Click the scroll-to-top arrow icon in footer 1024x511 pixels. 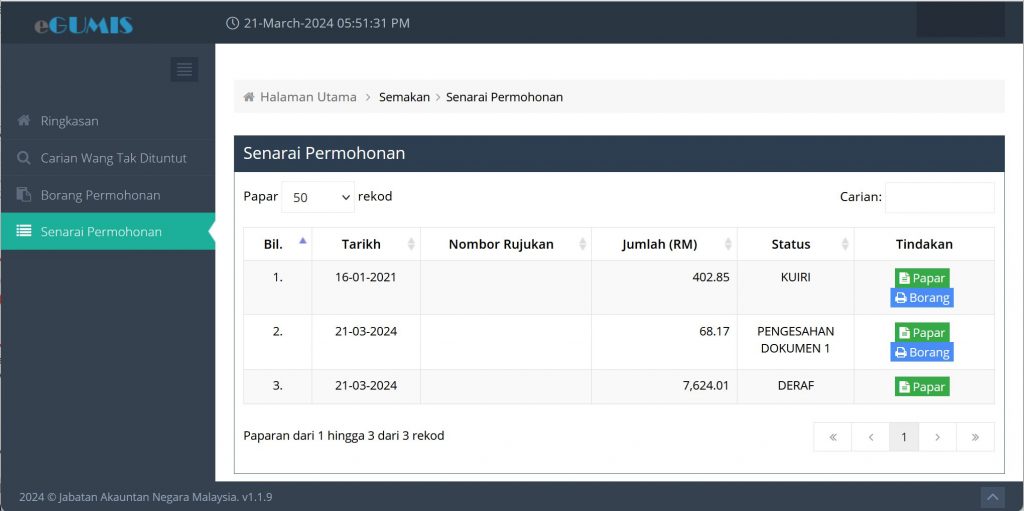pyautogui.click(x=993, y=497)
